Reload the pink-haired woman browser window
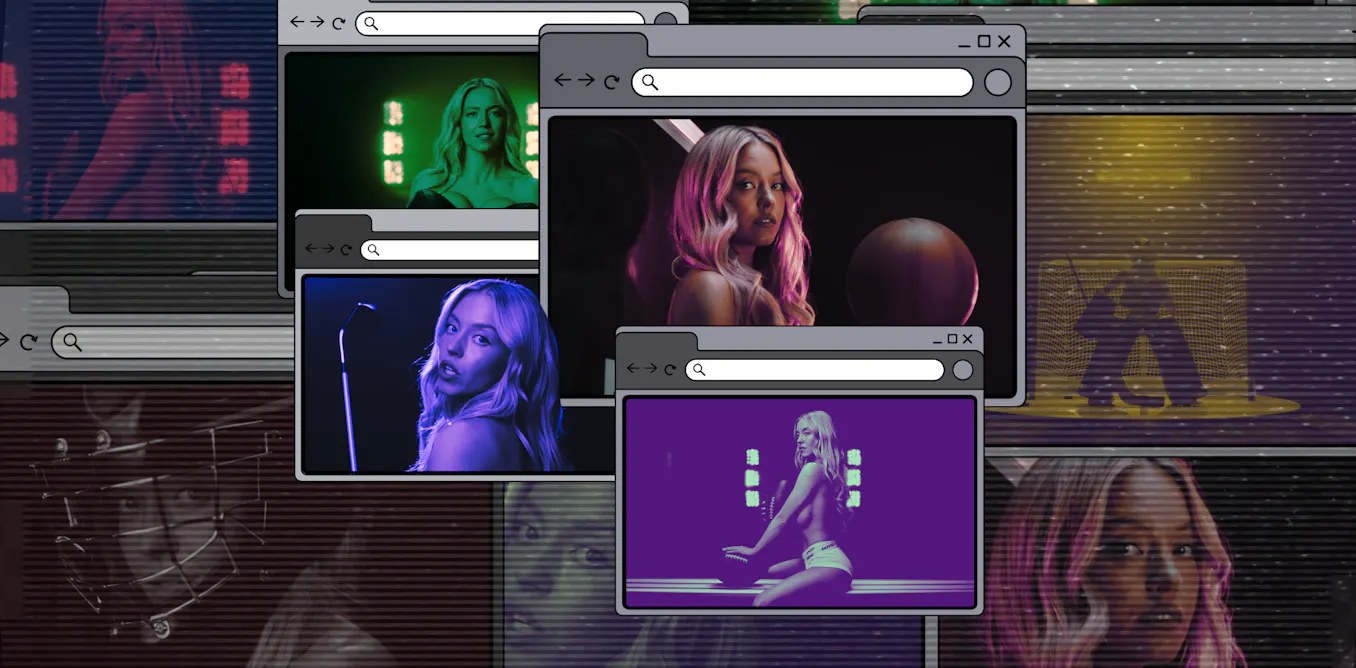This screenshot has width=1356, height=668. pyautogui.click(x=611, y=82)
